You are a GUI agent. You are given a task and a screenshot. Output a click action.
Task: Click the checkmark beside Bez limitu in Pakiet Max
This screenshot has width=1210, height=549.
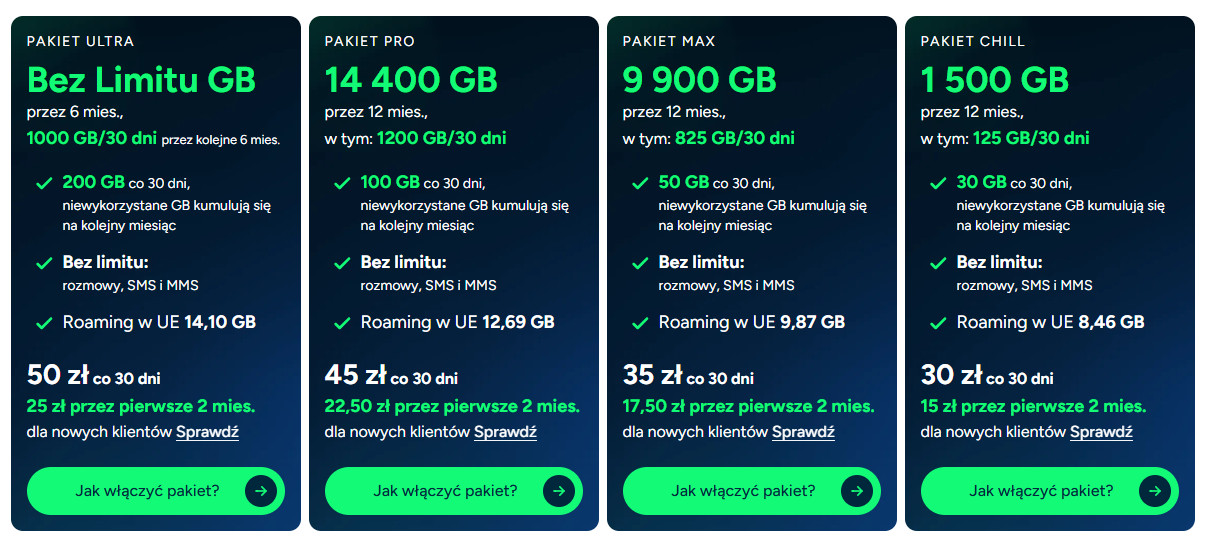pyautogui.click(x=639, y=264)
